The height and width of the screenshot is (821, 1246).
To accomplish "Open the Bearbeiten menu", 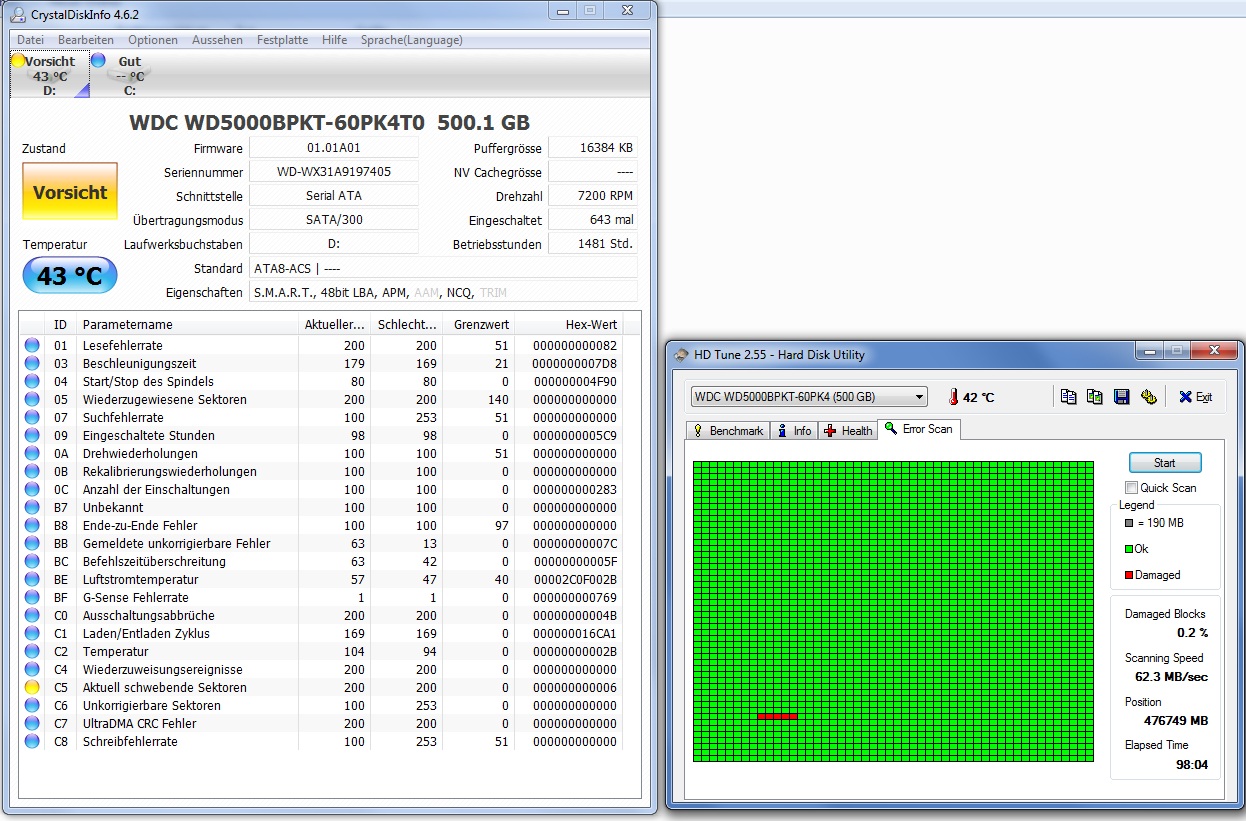I will pos(86,40).
